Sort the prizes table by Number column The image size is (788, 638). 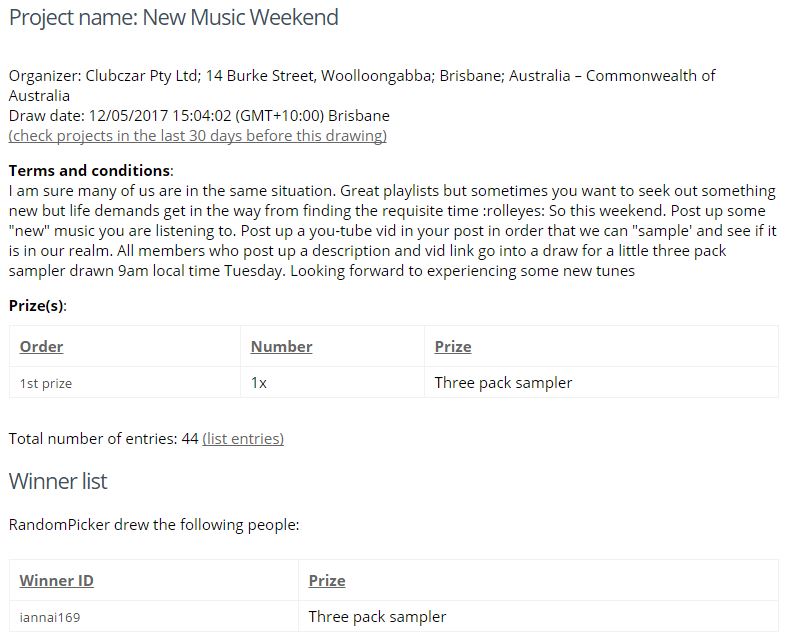[x=281, y=347]
